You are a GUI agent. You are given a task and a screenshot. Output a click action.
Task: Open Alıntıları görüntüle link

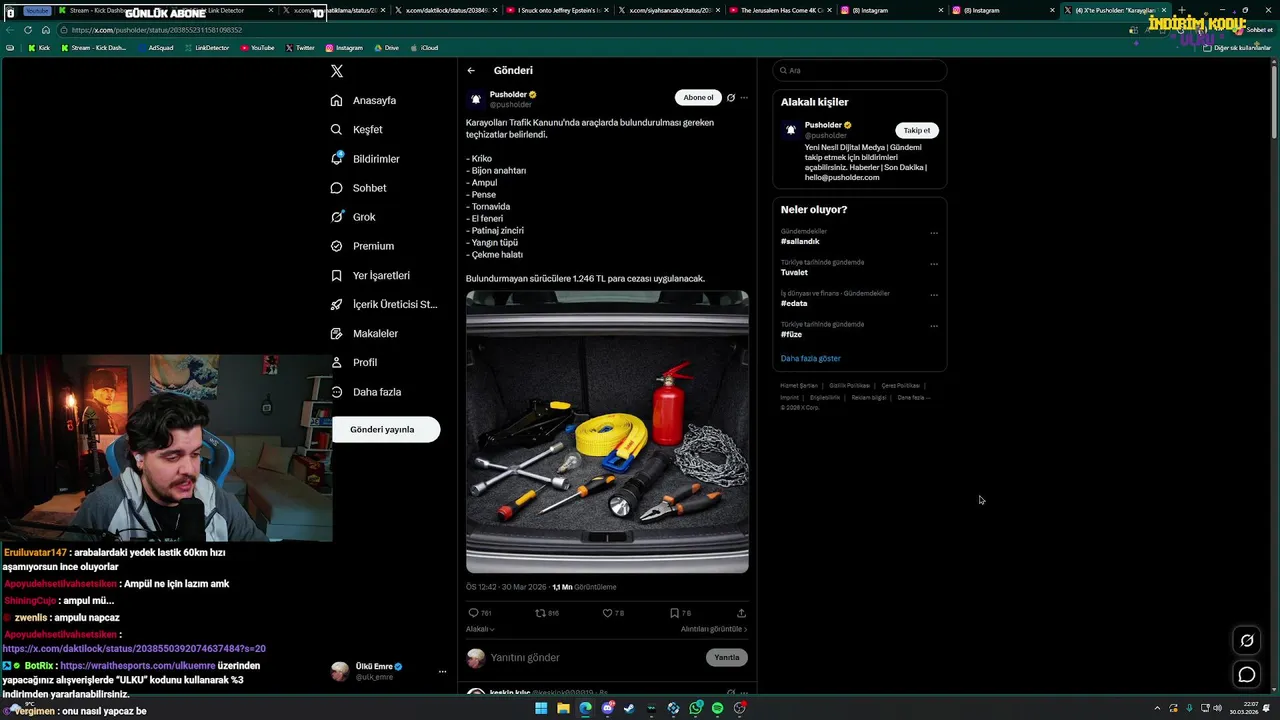(714, 629)
